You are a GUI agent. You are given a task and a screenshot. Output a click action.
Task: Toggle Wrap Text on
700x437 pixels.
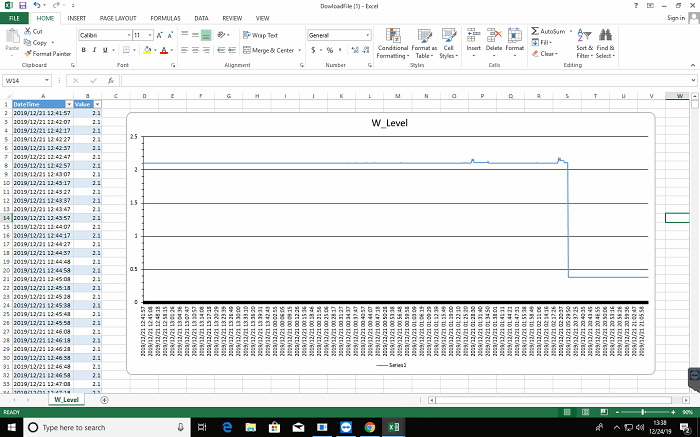click(x=259, y=35)
